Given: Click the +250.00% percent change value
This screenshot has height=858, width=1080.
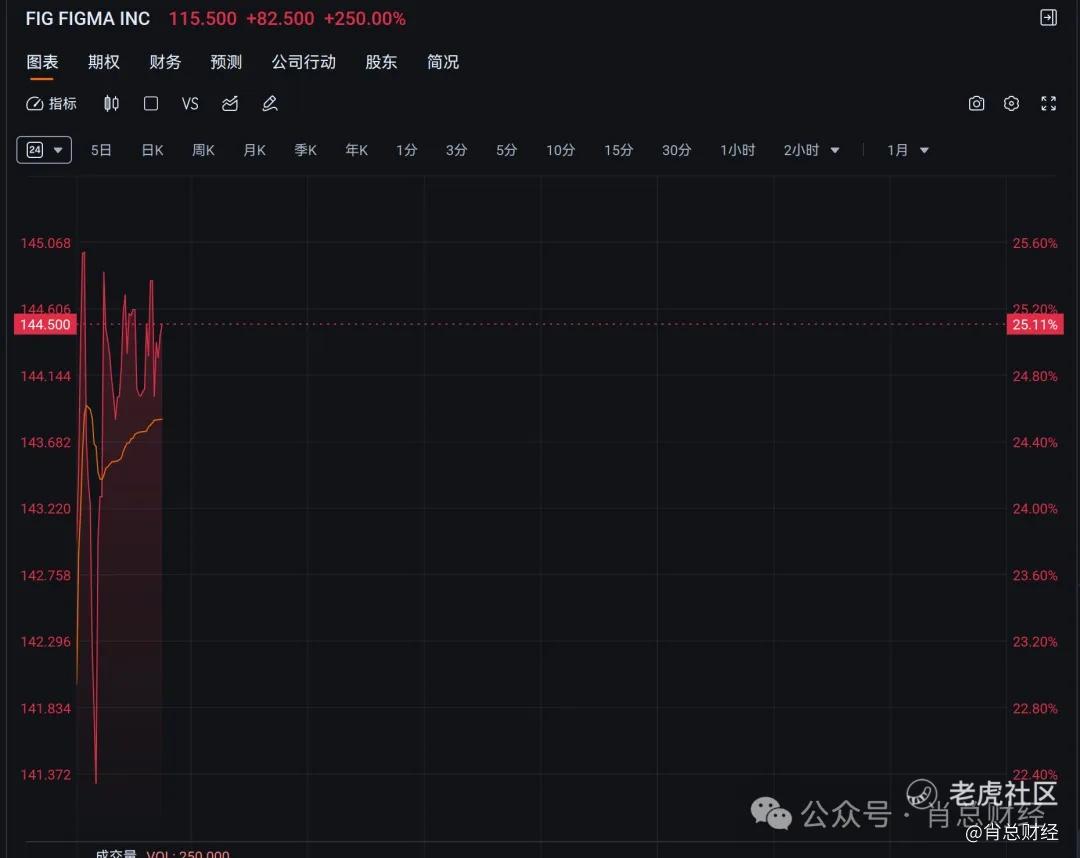Looking at the screenshot, I should 364,19.
